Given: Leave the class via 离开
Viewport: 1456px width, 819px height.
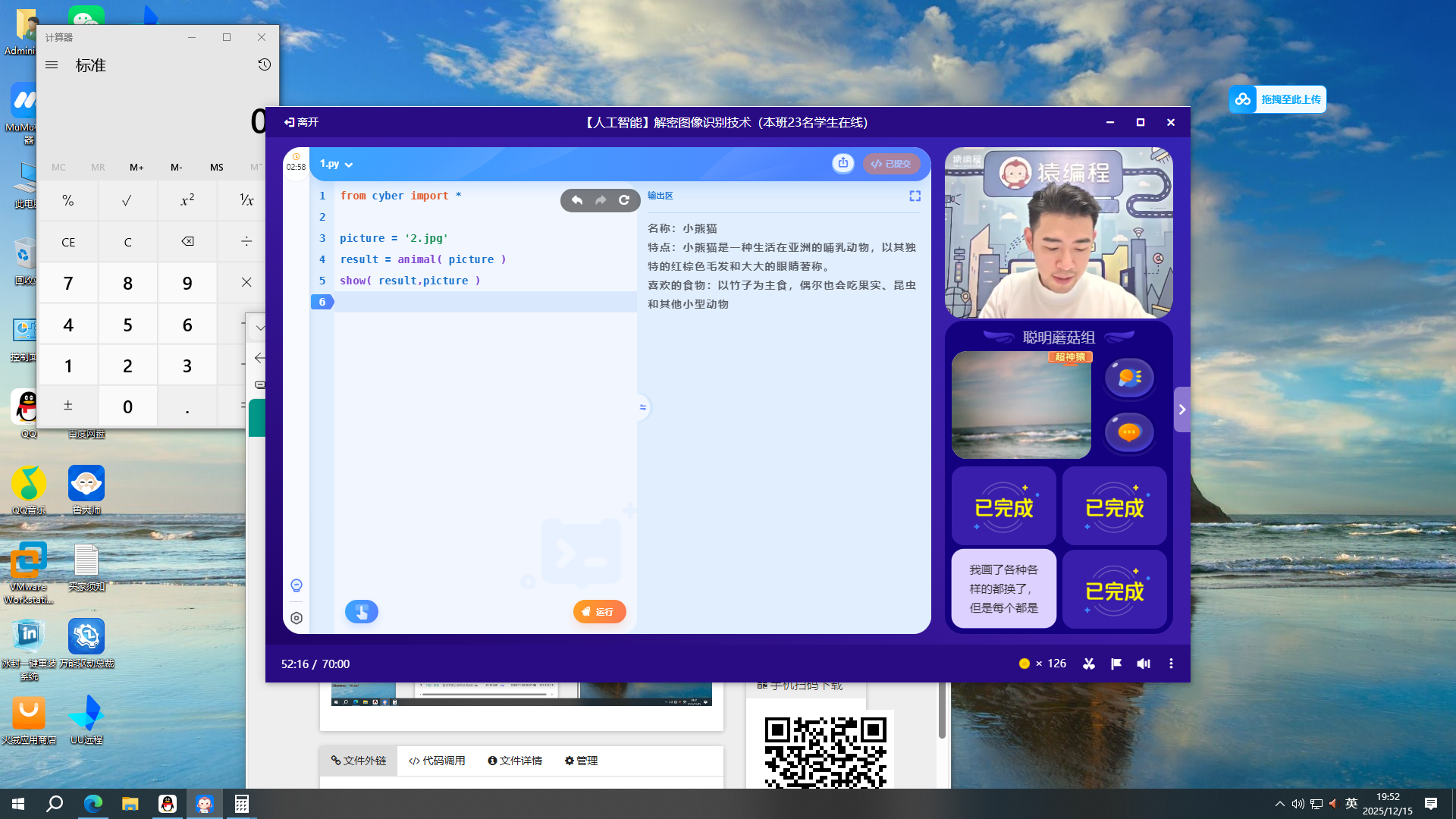Looking at the screenshot, I should [x=301, y=122].
